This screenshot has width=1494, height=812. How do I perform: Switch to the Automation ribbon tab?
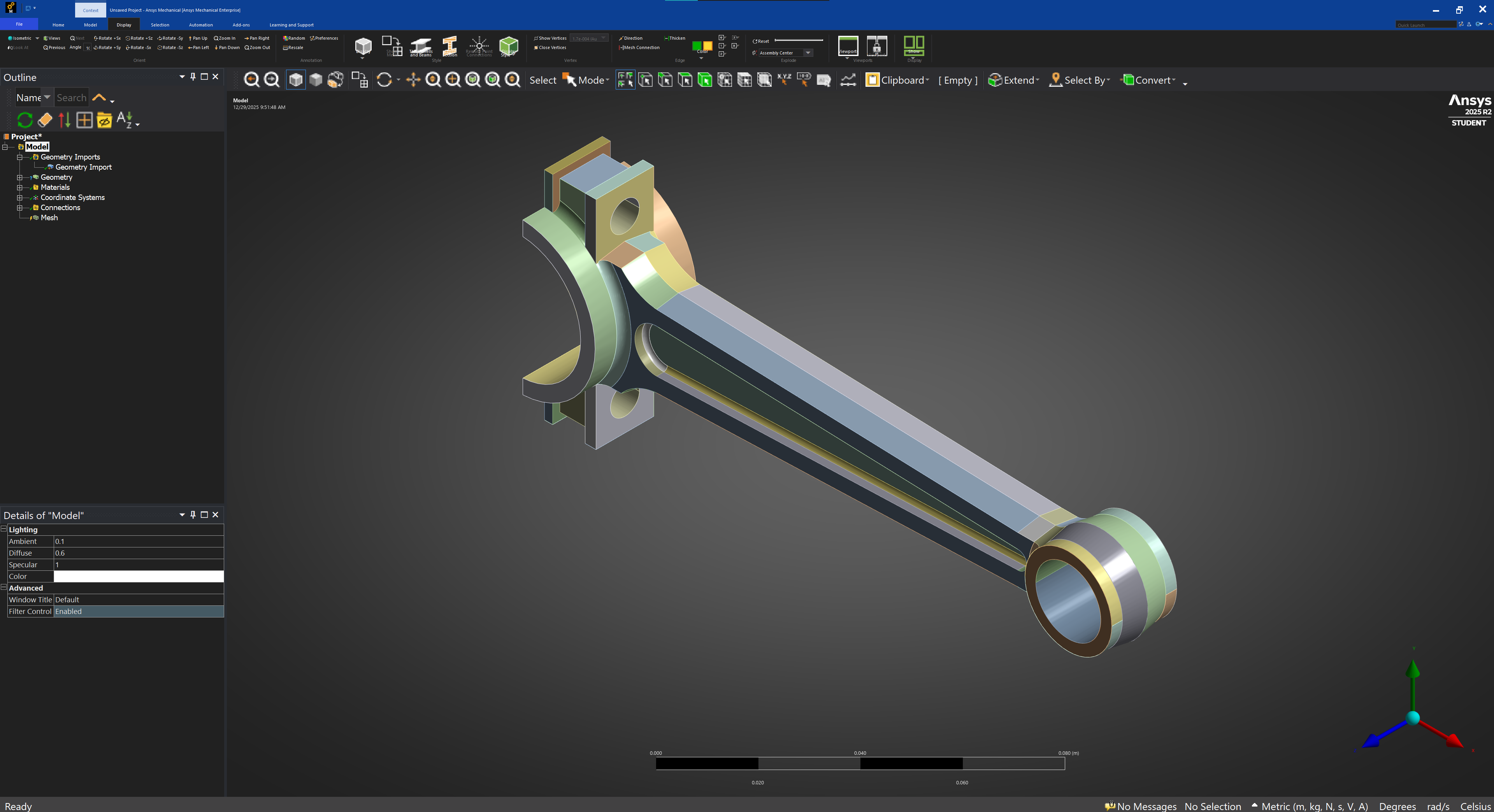(x=201, y=25)
